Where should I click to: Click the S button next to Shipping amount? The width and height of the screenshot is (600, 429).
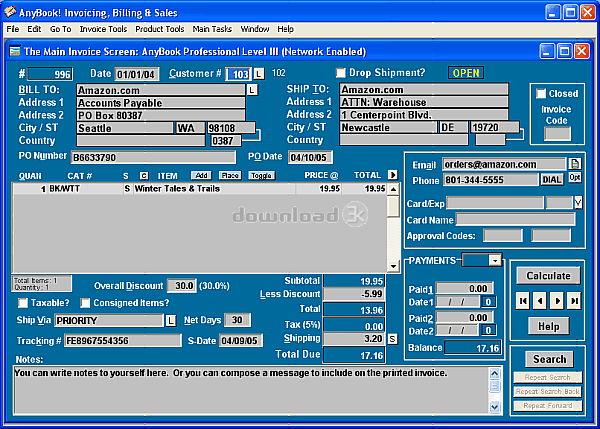coord(393,339)
